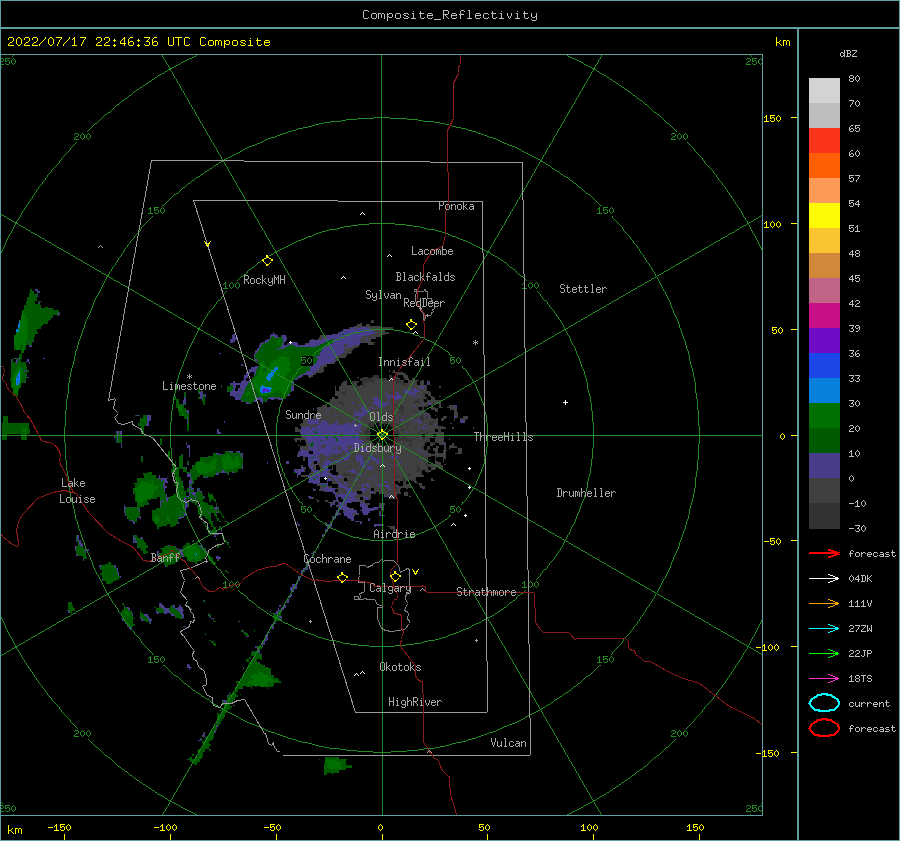Select the 30 dBZ light blue swatch
This screenshot has height=841, width=900.
(x=824, y=391)
